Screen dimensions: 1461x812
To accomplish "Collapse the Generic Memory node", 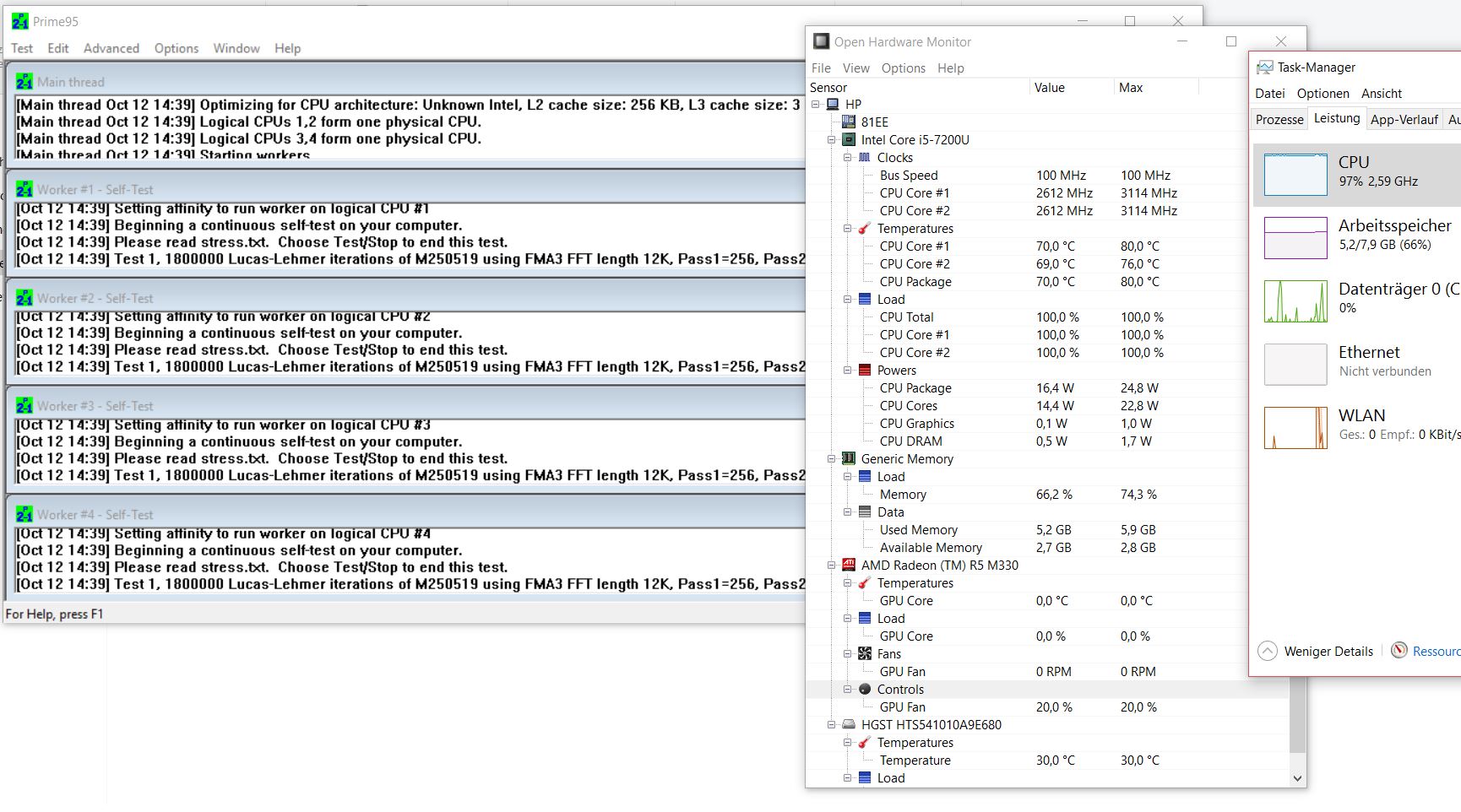I will (832, 459).
